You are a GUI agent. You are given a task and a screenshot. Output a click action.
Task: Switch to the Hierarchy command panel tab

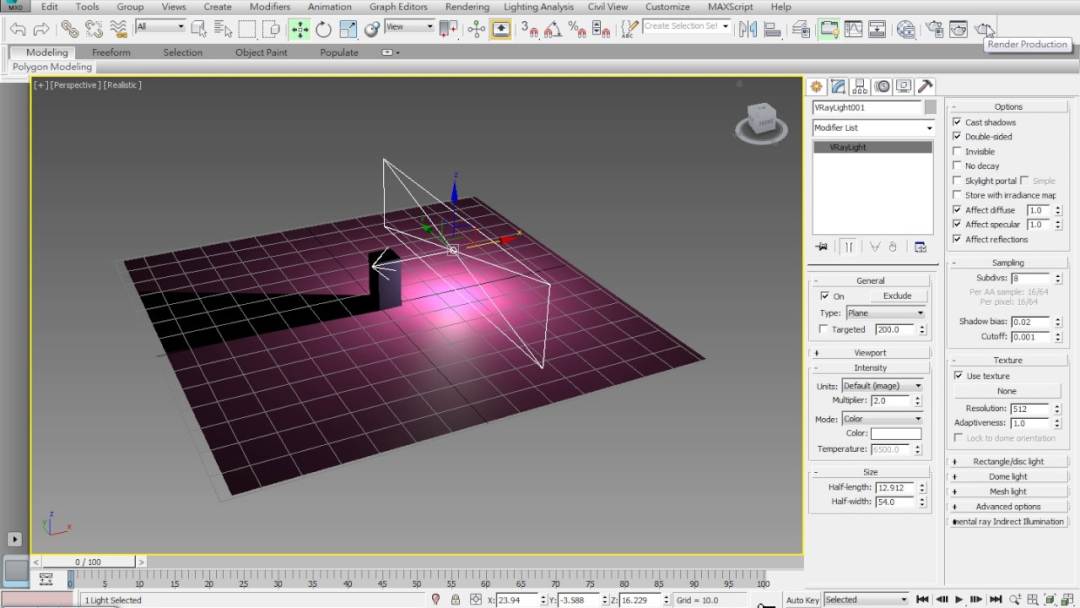pyautogui.click(x=860, y=87)
